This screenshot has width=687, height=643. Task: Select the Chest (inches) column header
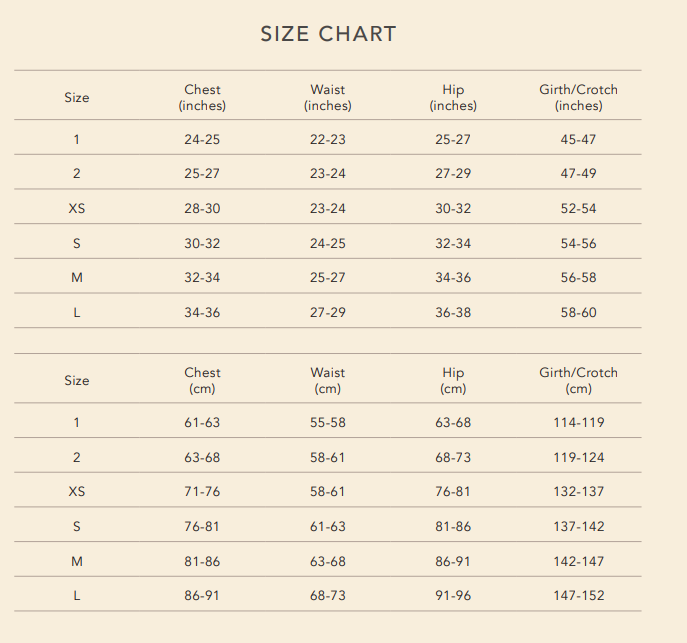click(x=202, y=97)
